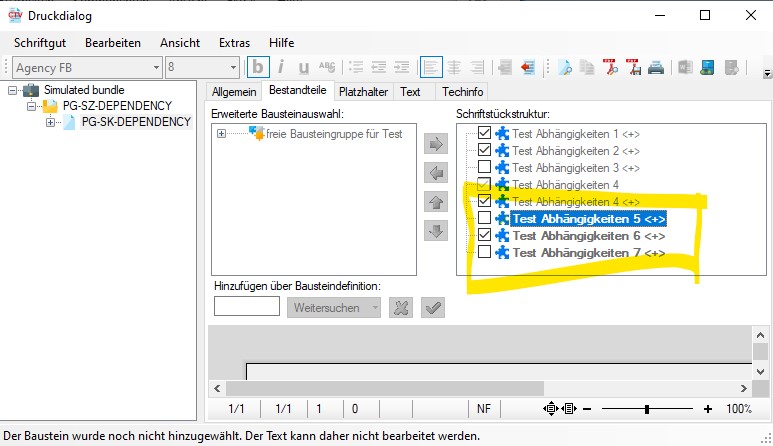
Task: Toggle bold formatting in the toolbar
Action: click(x=259, y=68)
